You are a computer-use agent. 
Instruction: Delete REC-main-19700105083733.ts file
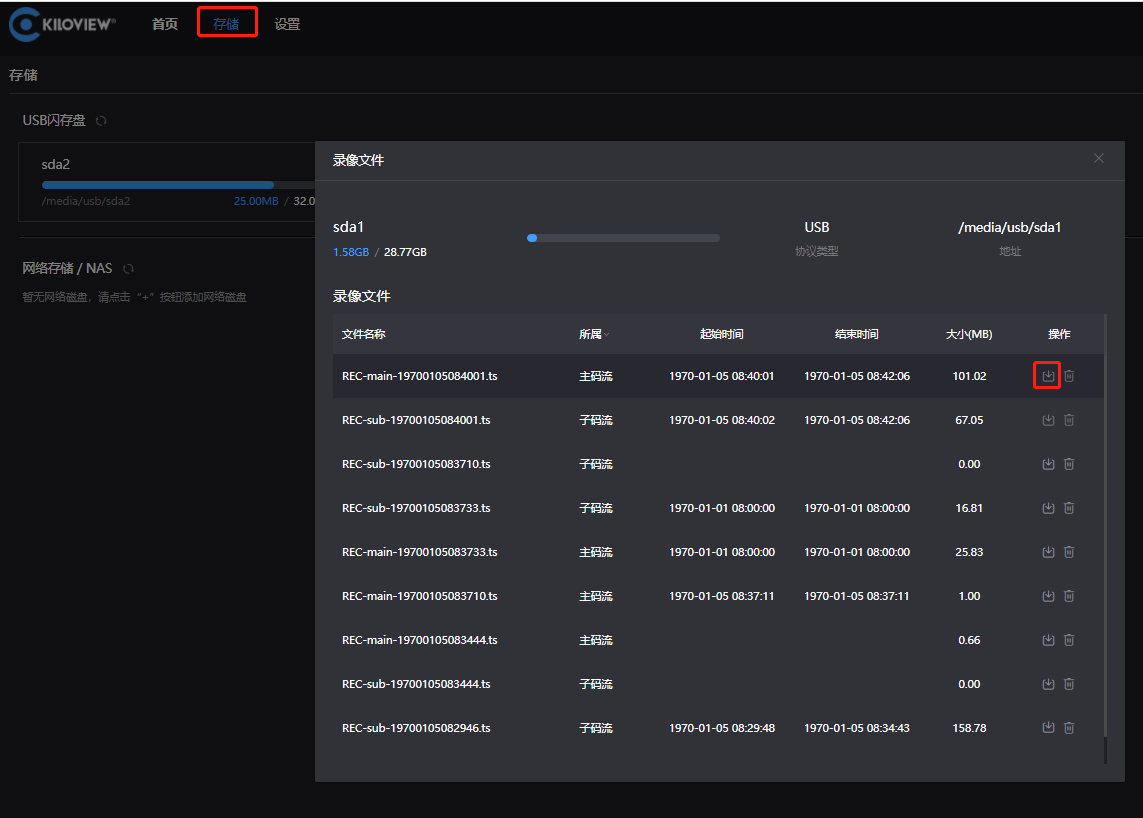[1069, 552]
